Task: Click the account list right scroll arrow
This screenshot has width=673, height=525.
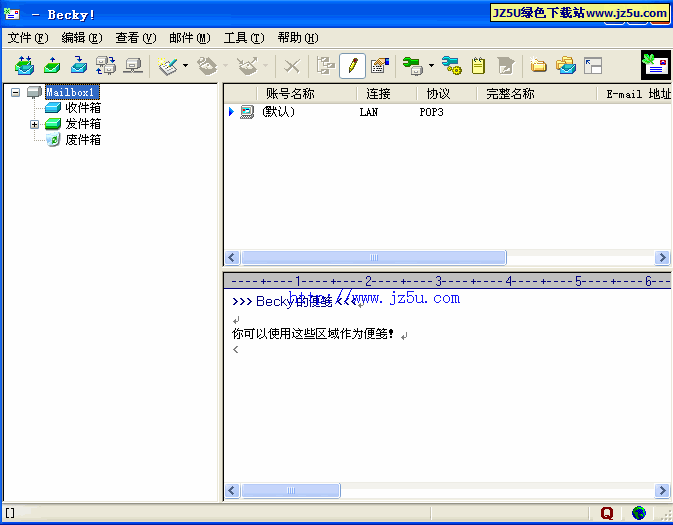Action: click(662, 258)
